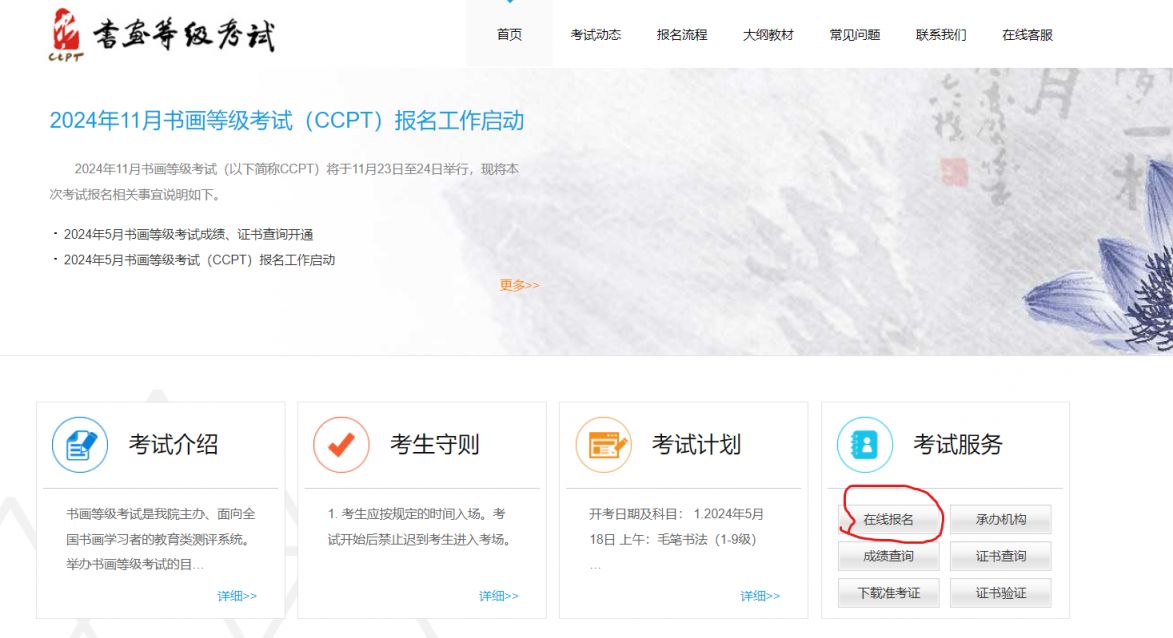This screenshot has height=638, width=1173.
Task: Click the 考生守则 rule text
Action: (x=421, y=527)
